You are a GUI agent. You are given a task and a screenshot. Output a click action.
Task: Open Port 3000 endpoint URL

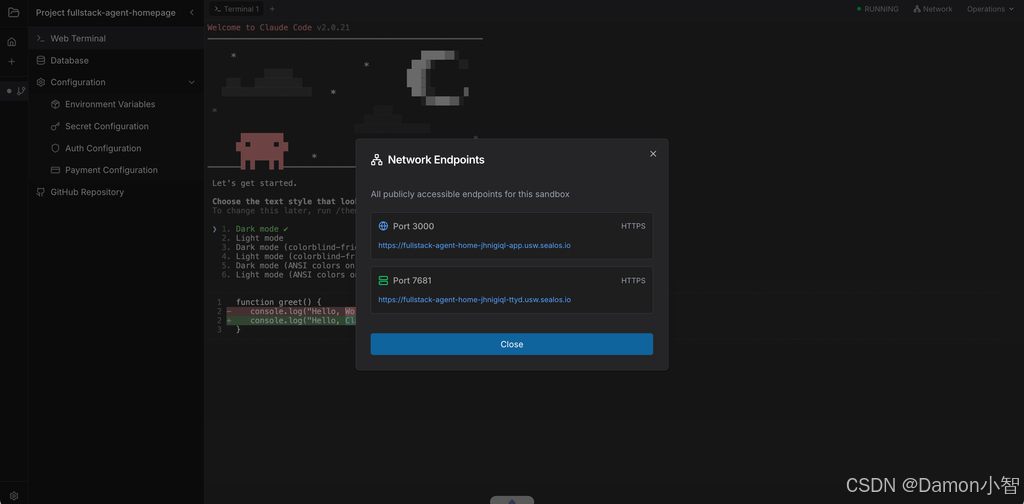click(x=475, y=245)
